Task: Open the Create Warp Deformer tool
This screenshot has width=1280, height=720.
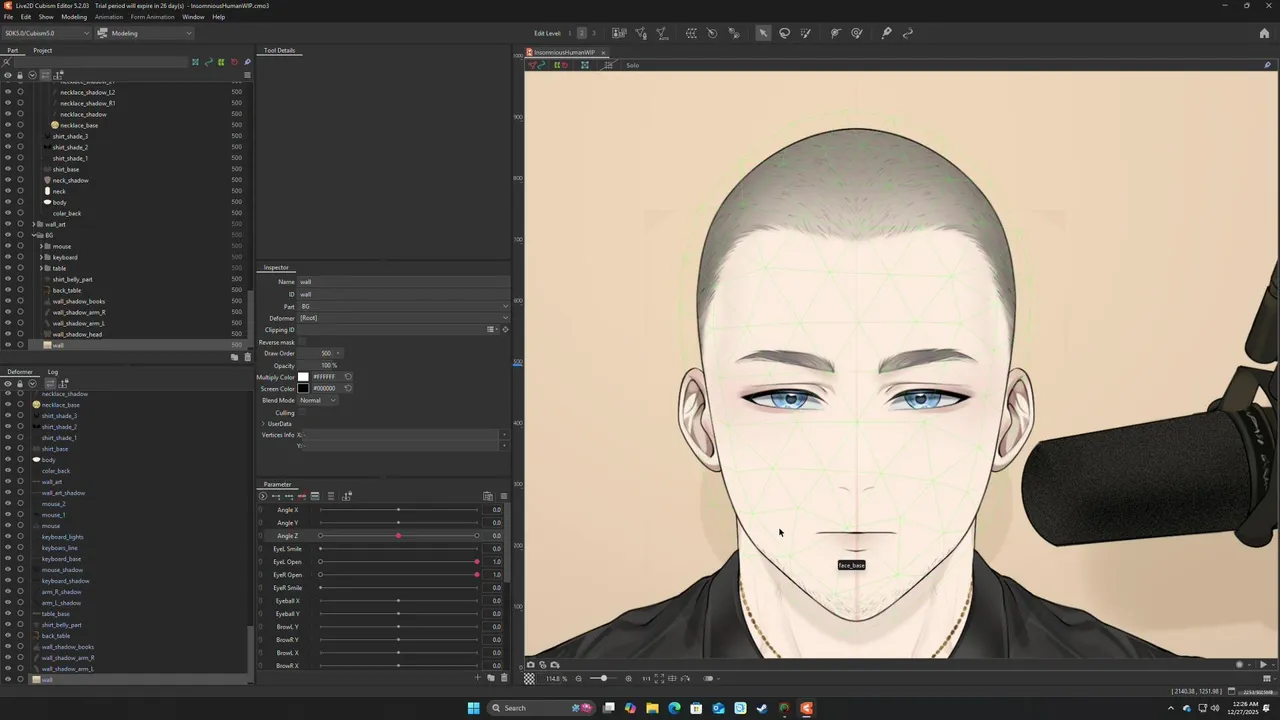Action: [x=691, y=33]
